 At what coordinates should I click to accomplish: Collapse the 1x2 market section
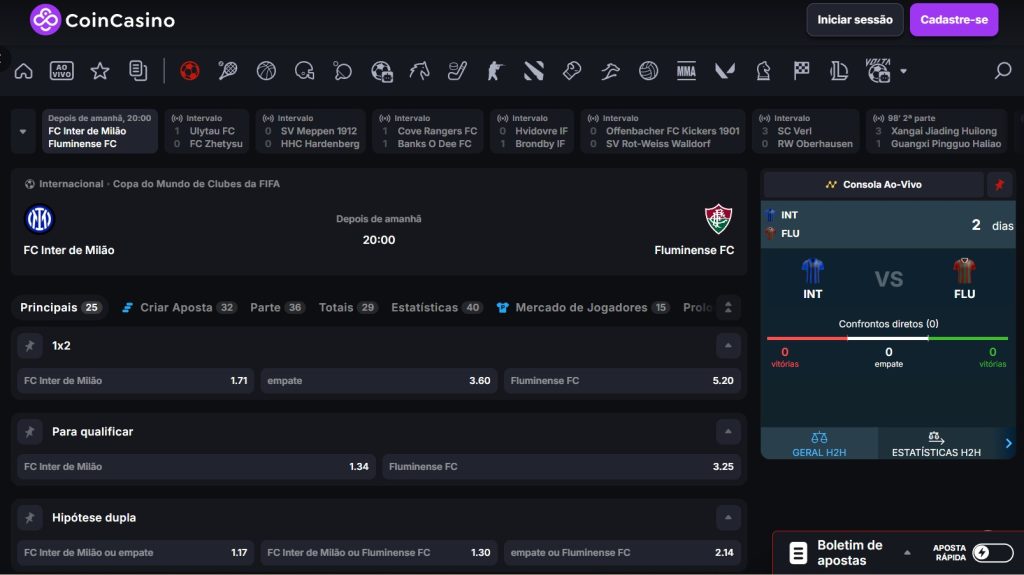click(728, 346)
